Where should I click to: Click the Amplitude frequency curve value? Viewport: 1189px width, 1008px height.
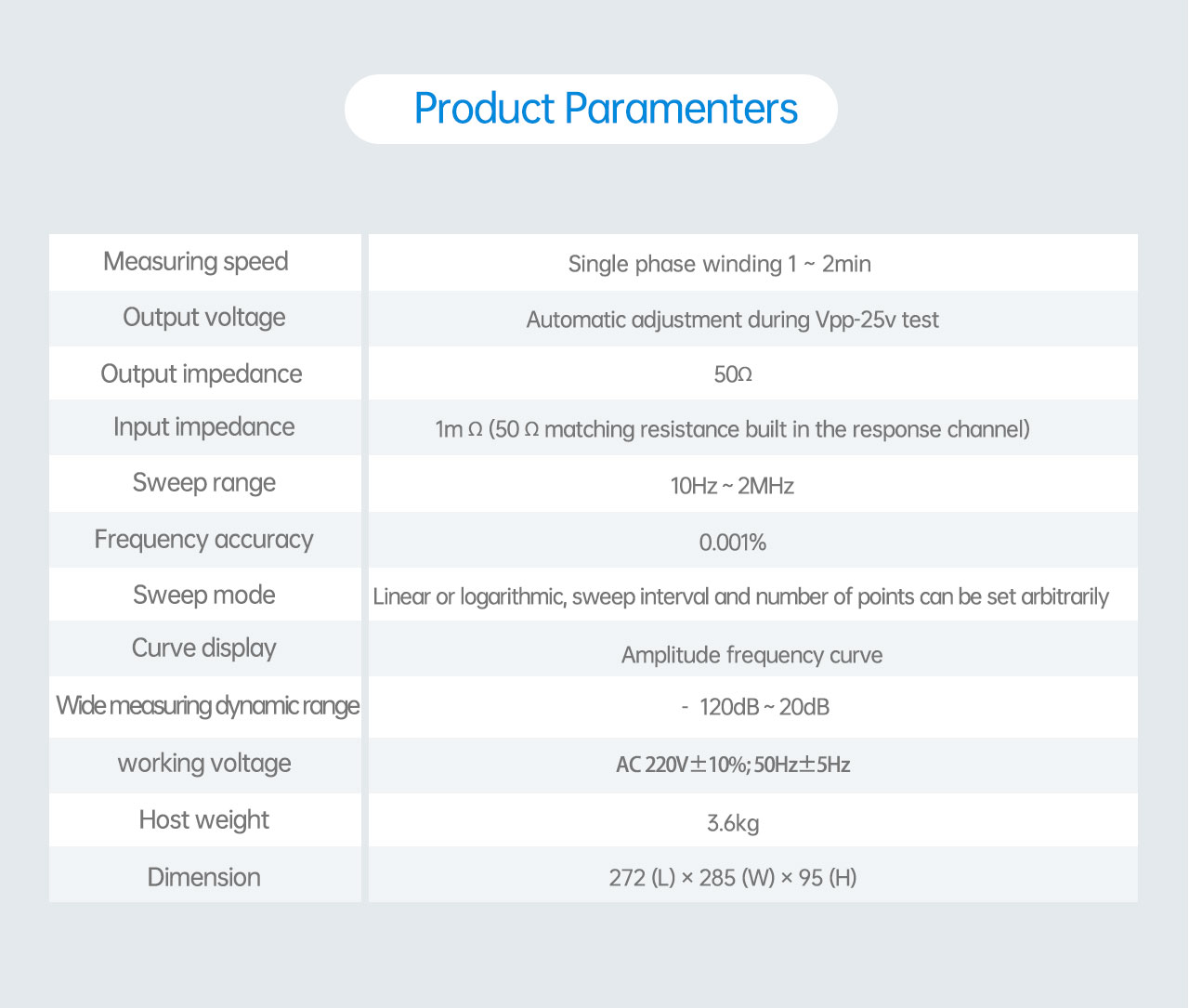pos(751,655)
